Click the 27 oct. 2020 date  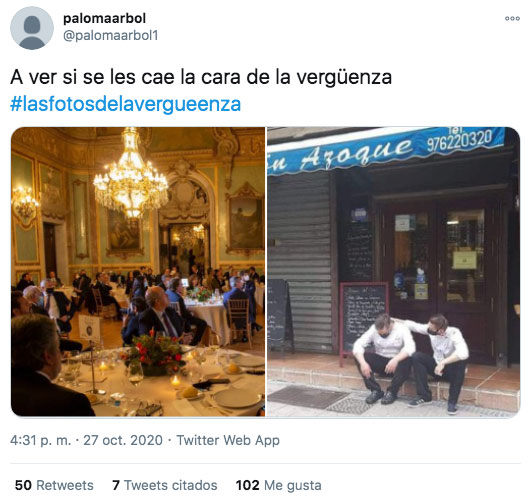tap(123, 441)
